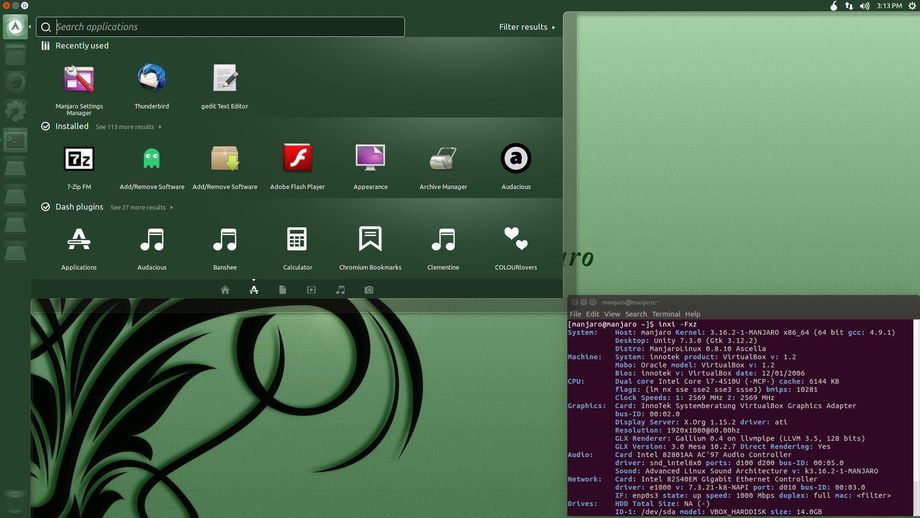Open the Terminal menu in terminal window
Screen dimensions: 920x518
tap(666, 314)
